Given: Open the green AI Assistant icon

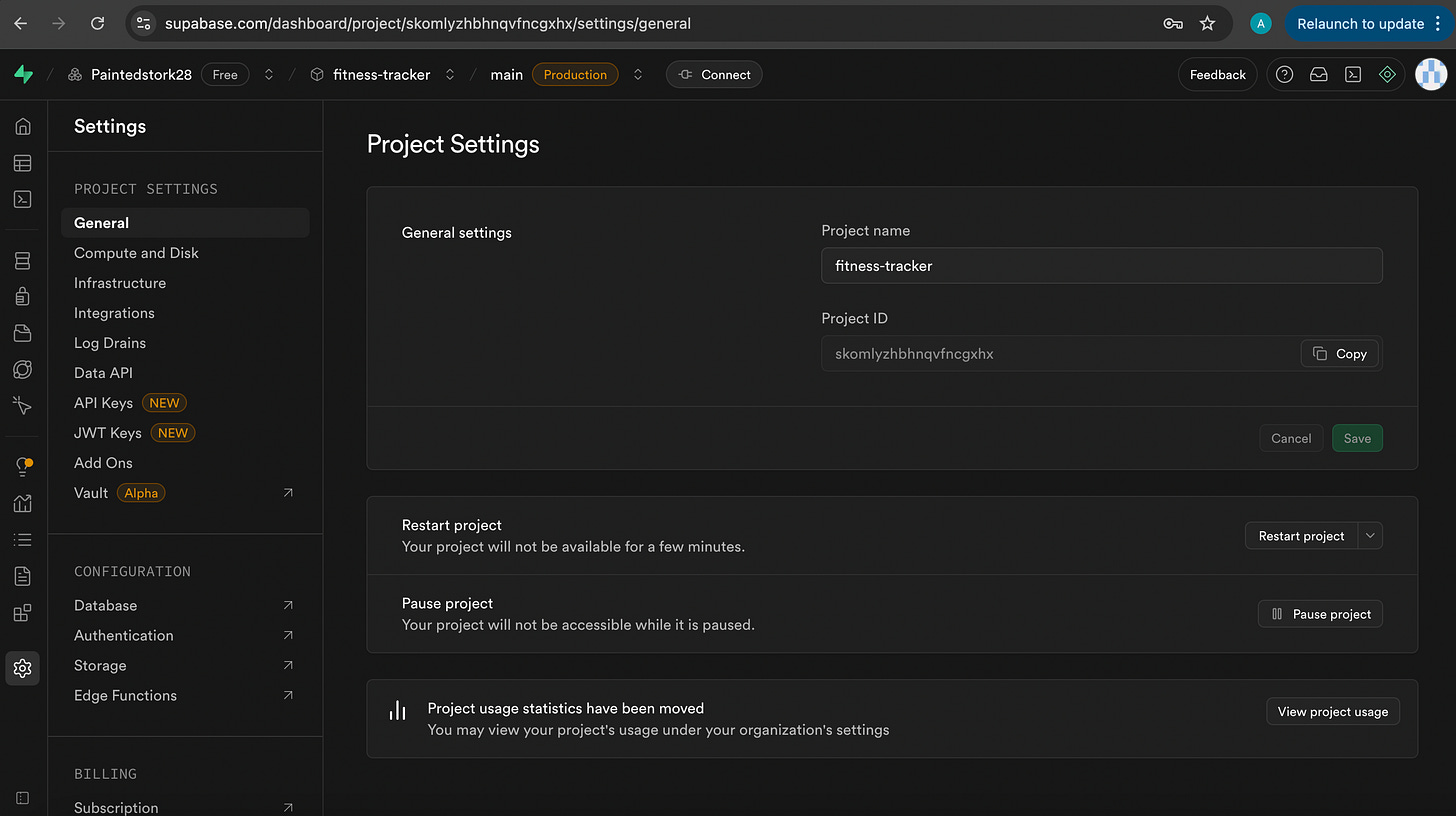Looking at the screenshot, I should [1387, 75].
